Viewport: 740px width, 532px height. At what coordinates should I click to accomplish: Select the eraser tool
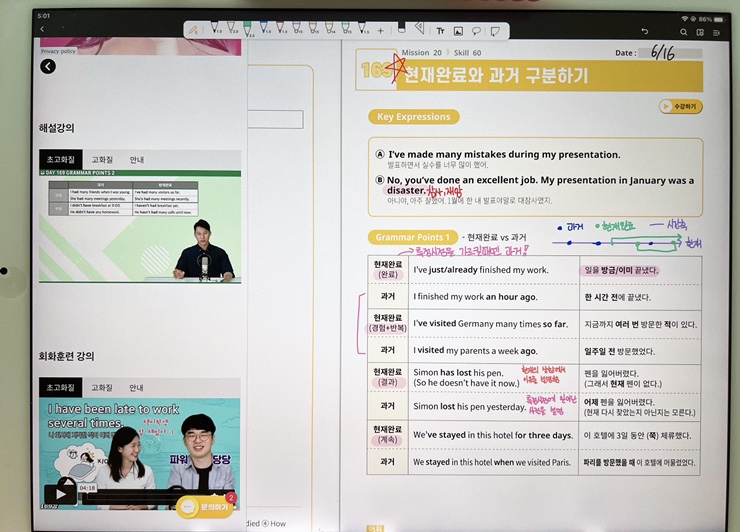[402, 28]
